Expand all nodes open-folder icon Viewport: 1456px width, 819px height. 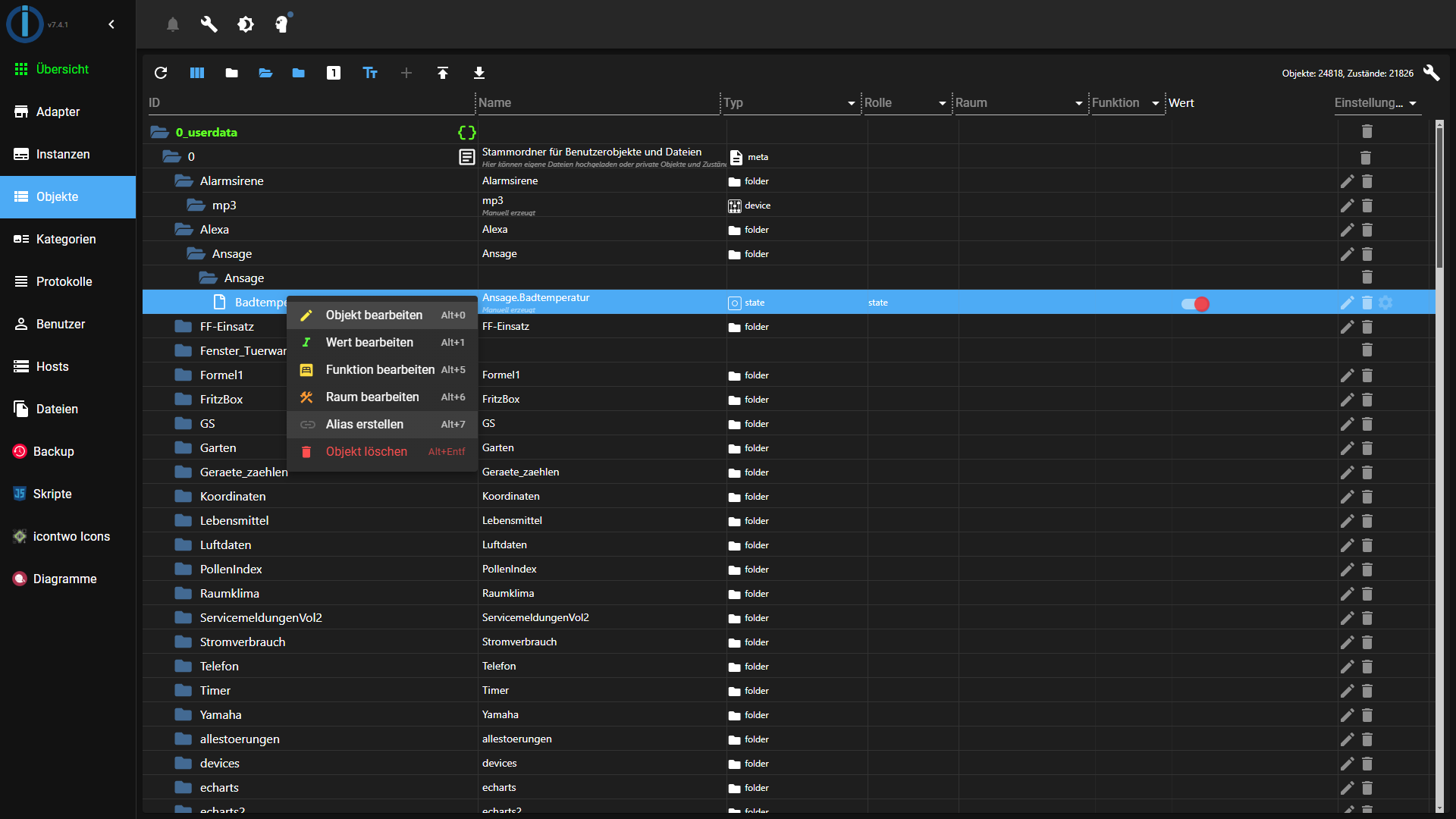tap(265, 73)
